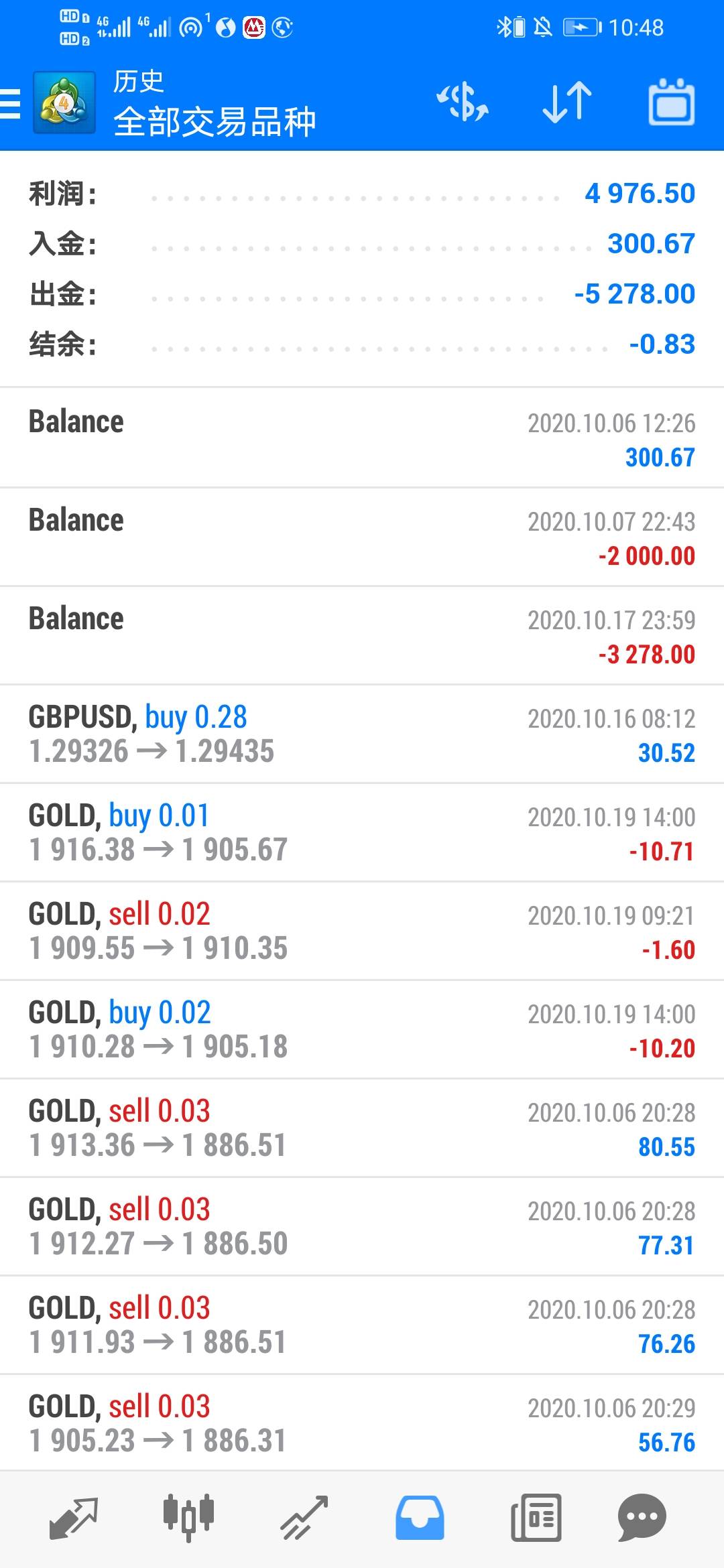Switch to the Quotes tab
Image resolution: width=724 pixels, height=1568 pixels.
[x=74, y=1517]
